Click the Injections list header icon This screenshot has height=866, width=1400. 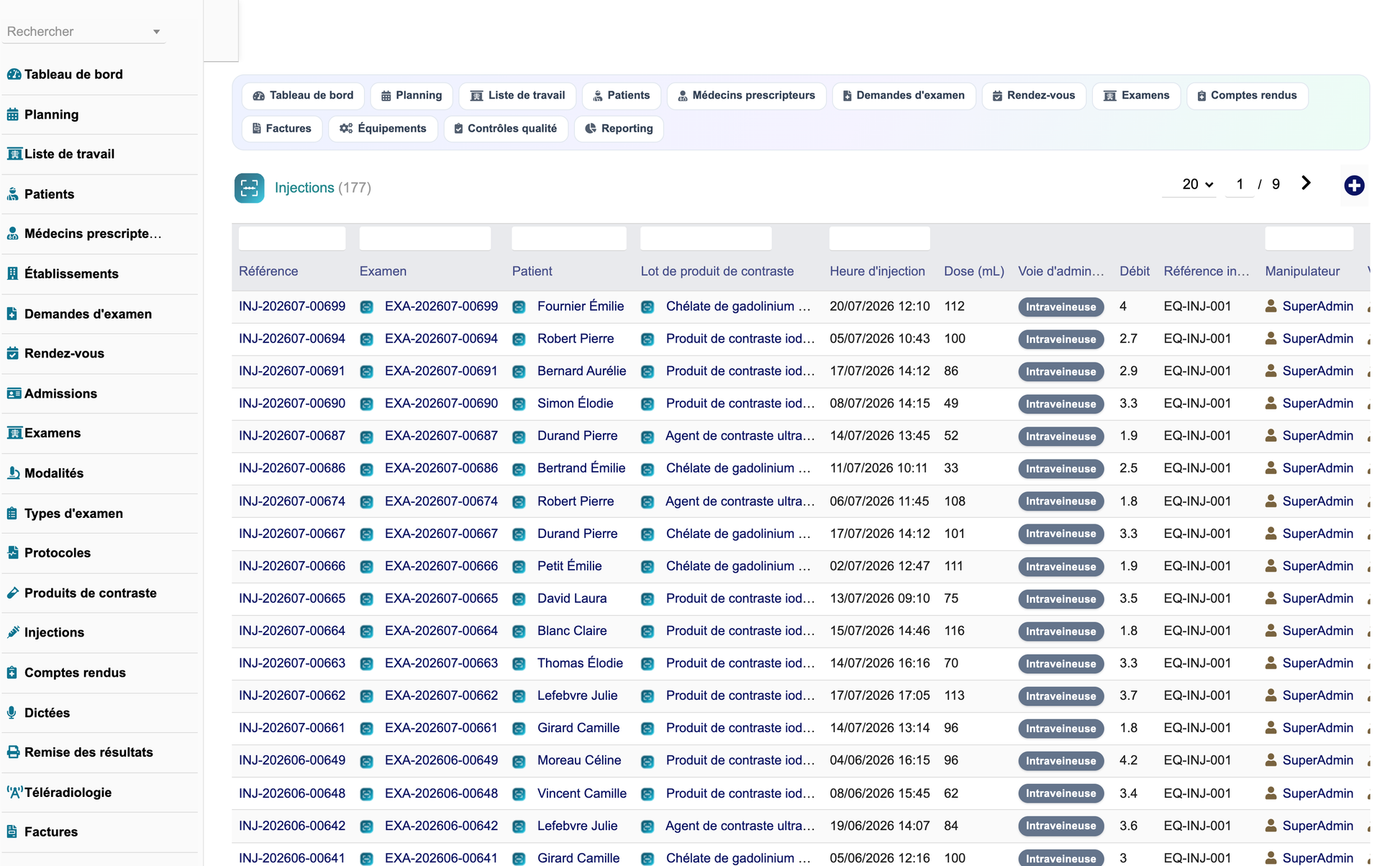coord(249,188)
